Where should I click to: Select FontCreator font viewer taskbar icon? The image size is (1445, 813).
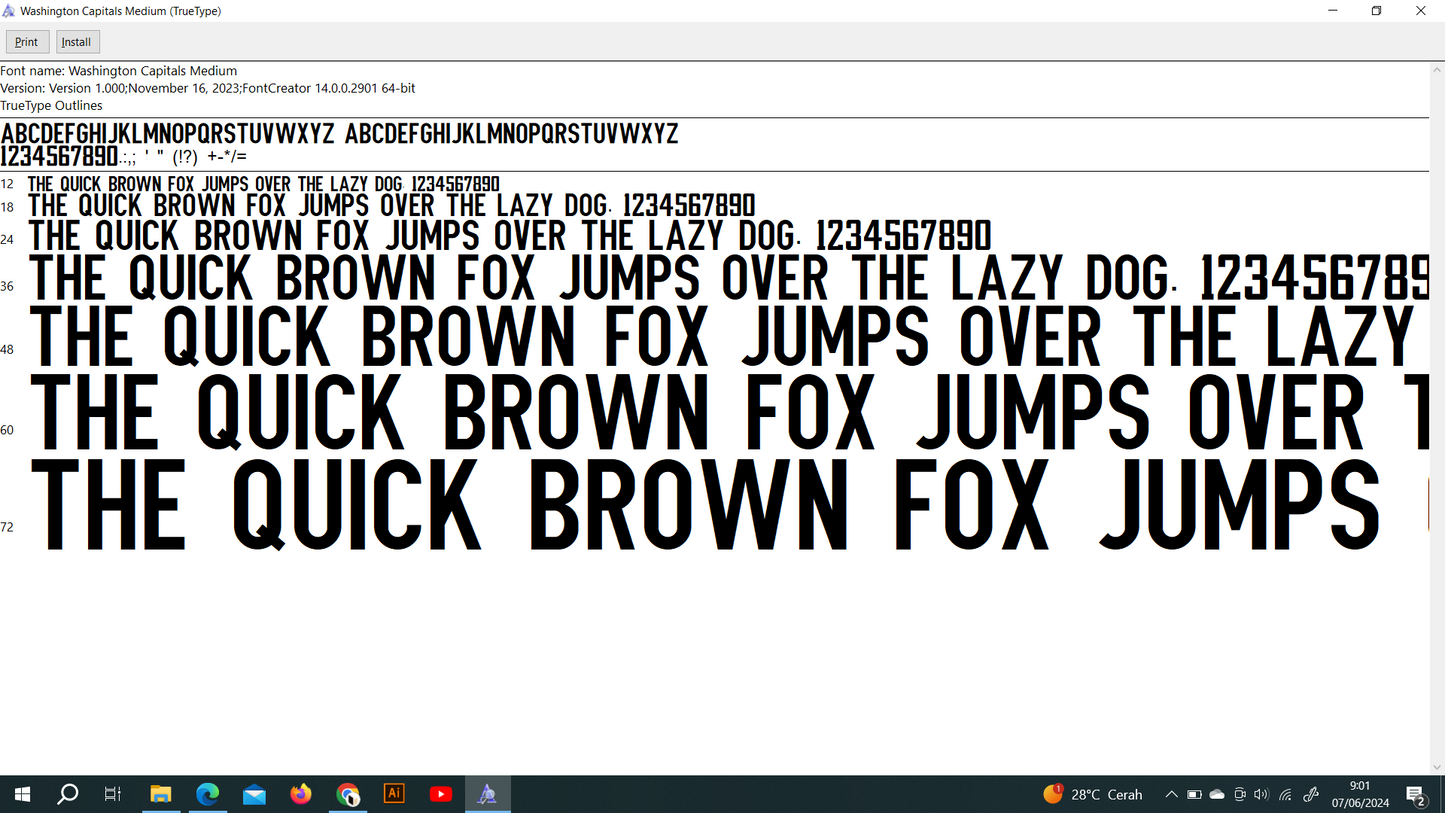(x=487, y=794)
